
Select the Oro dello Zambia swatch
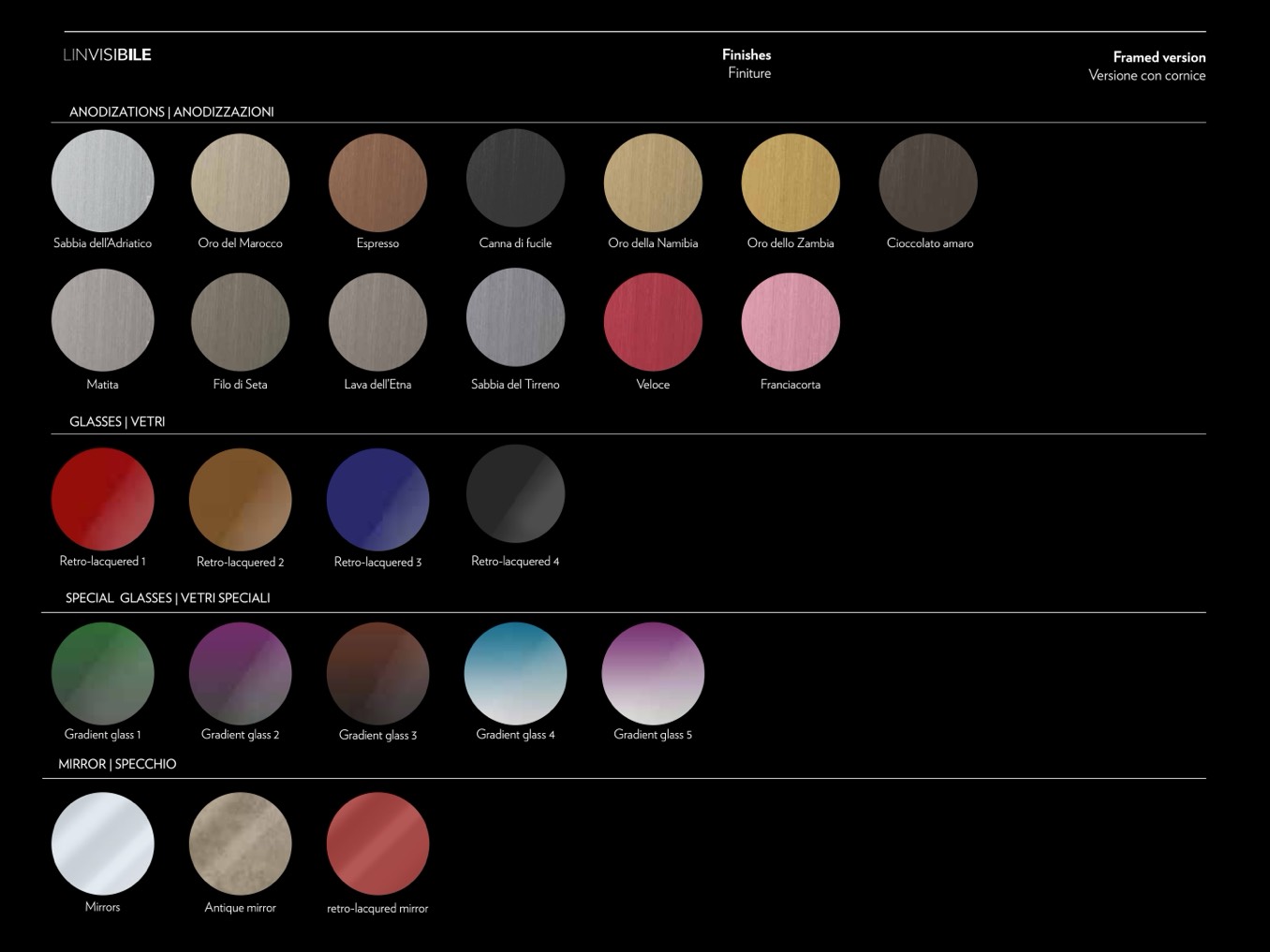coord(790,183)
